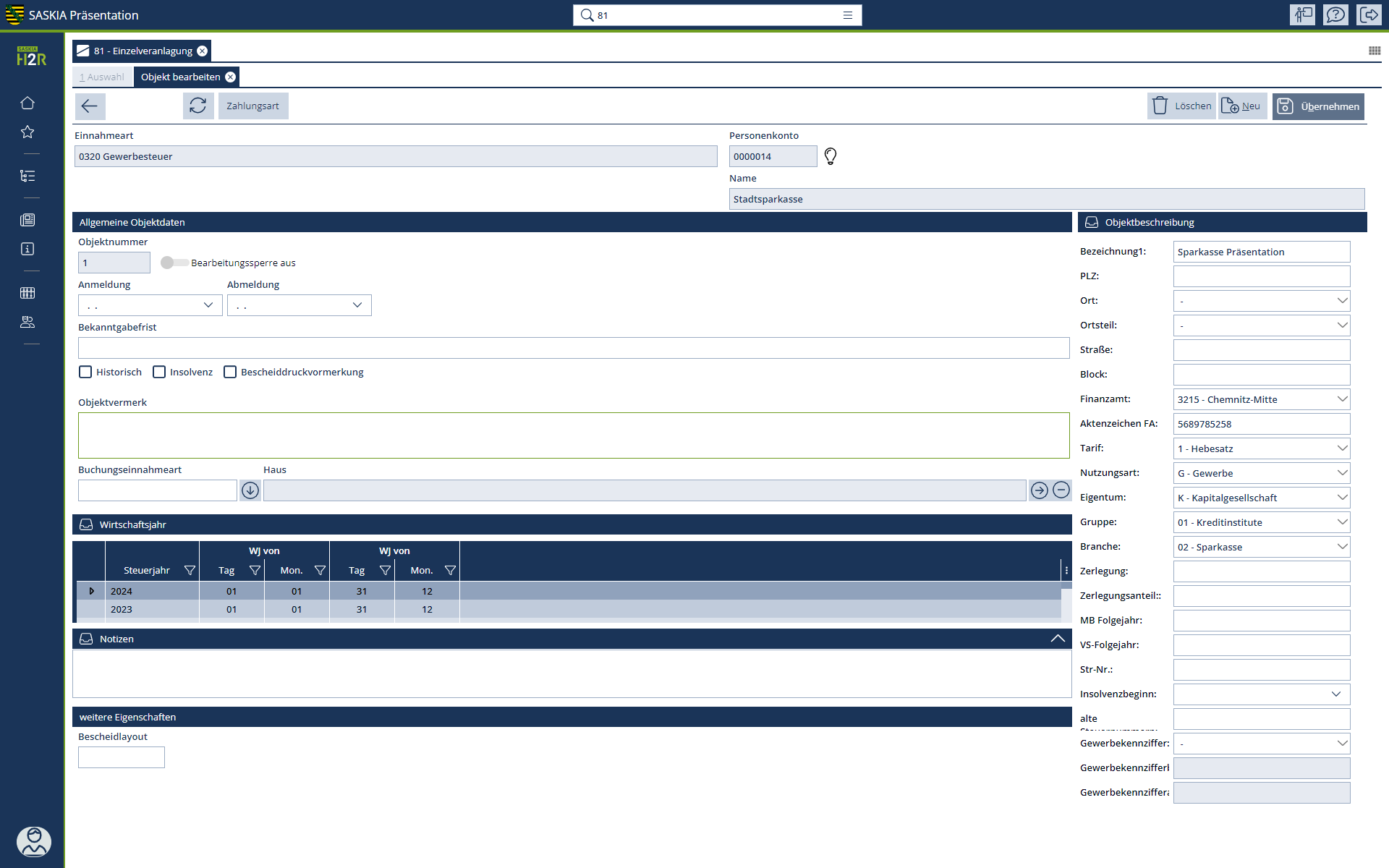
Task: Expand the Anmeldung date dropdown
Action: click(x=208, y=305)
